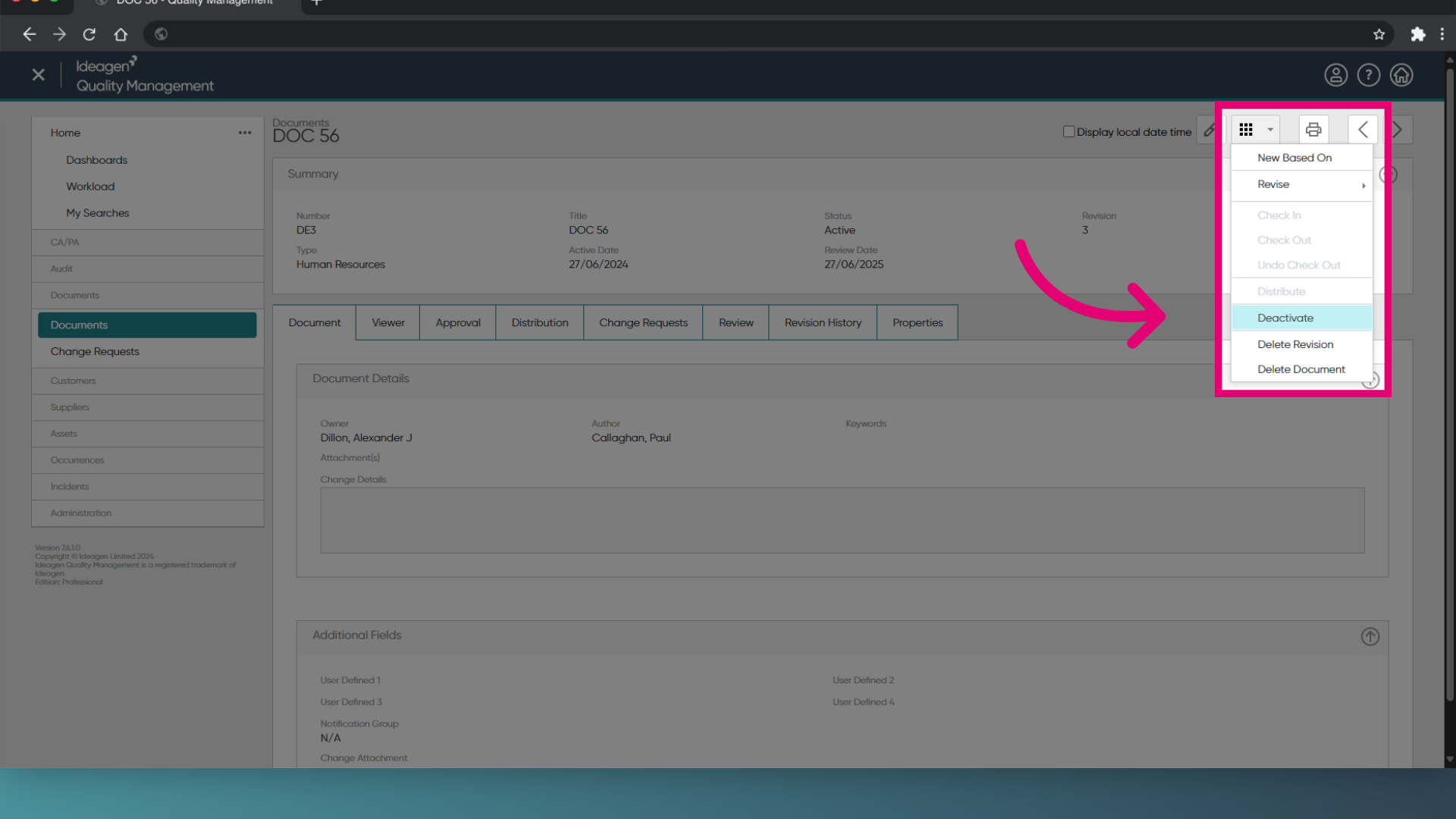Click the author name Callaghan, Paul
This screenshot has height=819, width=1456.
631,438
